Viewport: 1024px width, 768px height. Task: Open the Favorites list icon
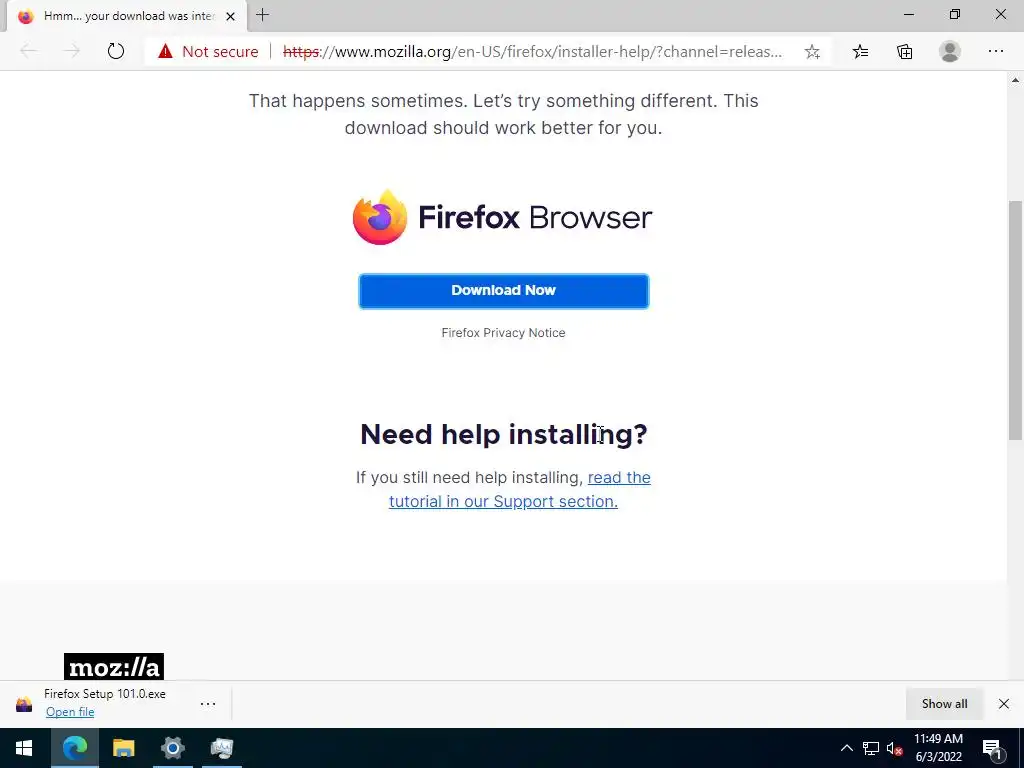click(860, 52)
